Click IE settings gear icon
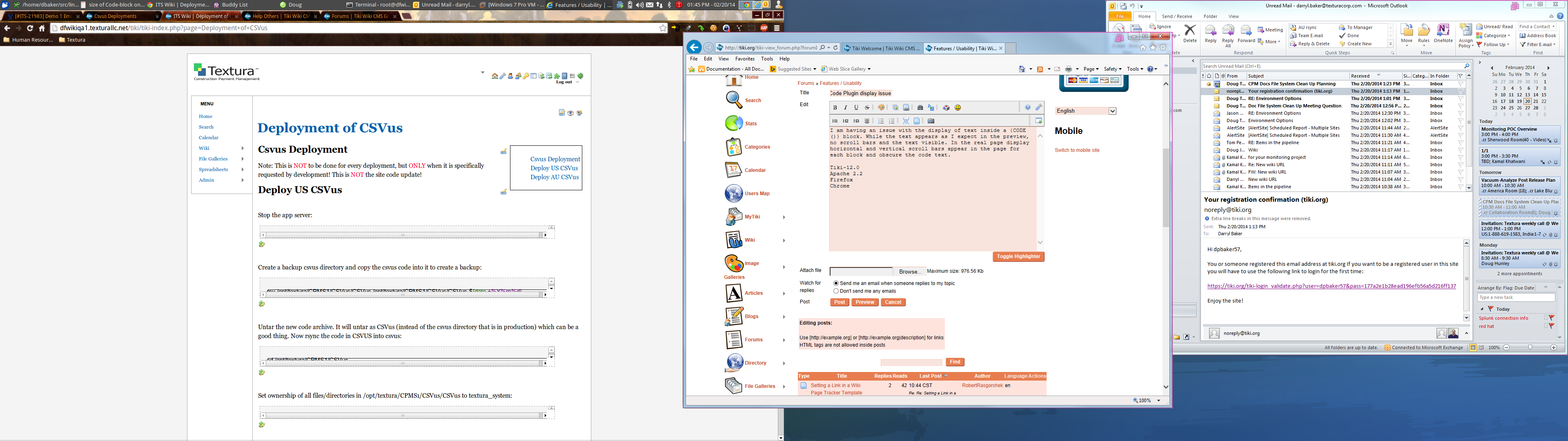Screen dimensions: 1568x441 click(1163, 47)
